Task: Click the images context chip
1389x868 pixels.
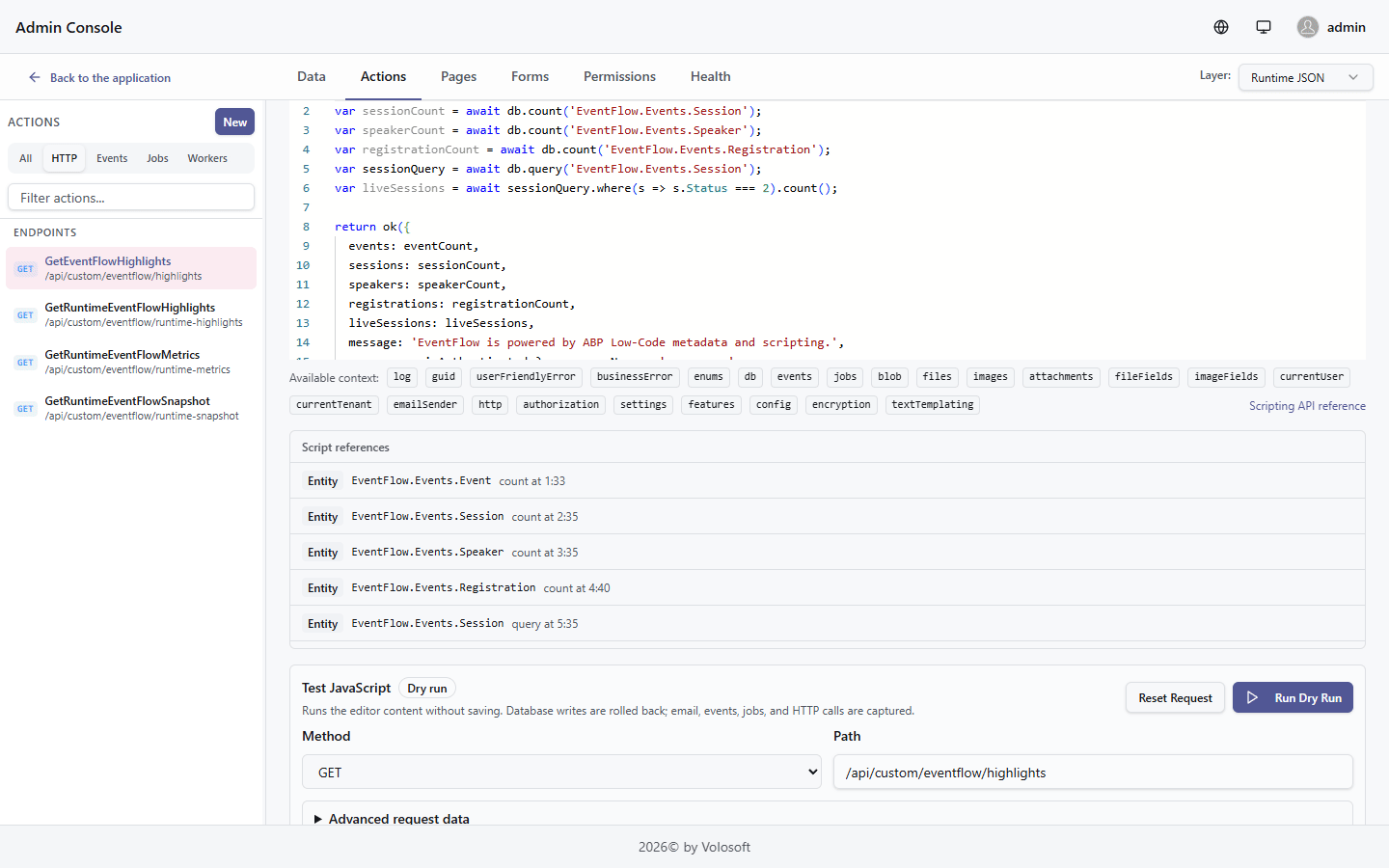Action: point(990,377)
